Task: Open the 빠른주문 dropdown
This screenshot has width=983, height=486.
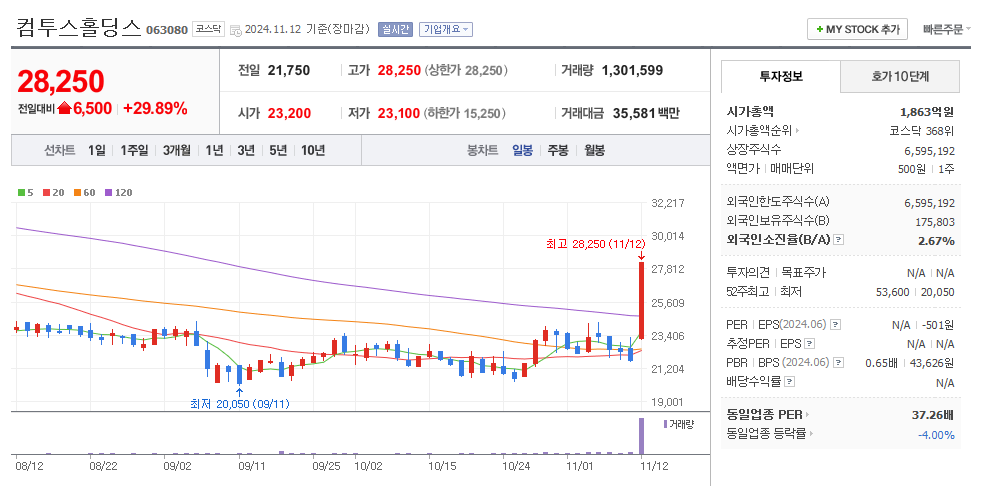Action: coord(947,29)
